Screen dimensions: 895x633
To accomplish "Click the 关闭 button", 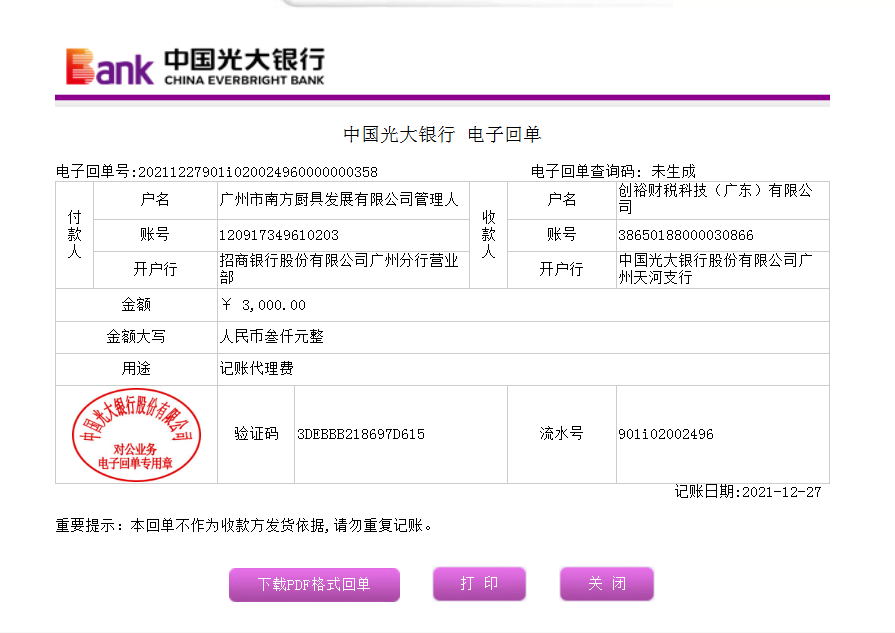I will [x=607, y=583].
